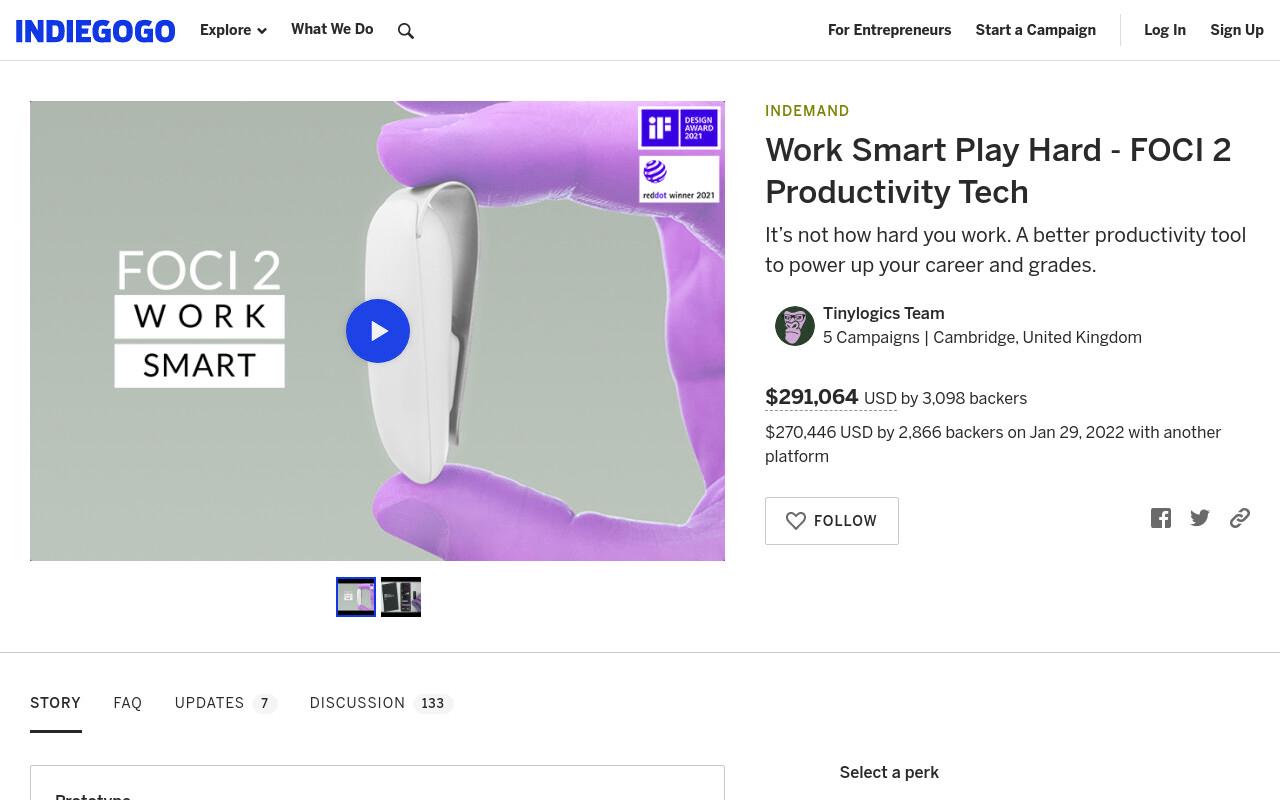Select the Story tab
Screen dimensions: 1280x800
(55, 703)
